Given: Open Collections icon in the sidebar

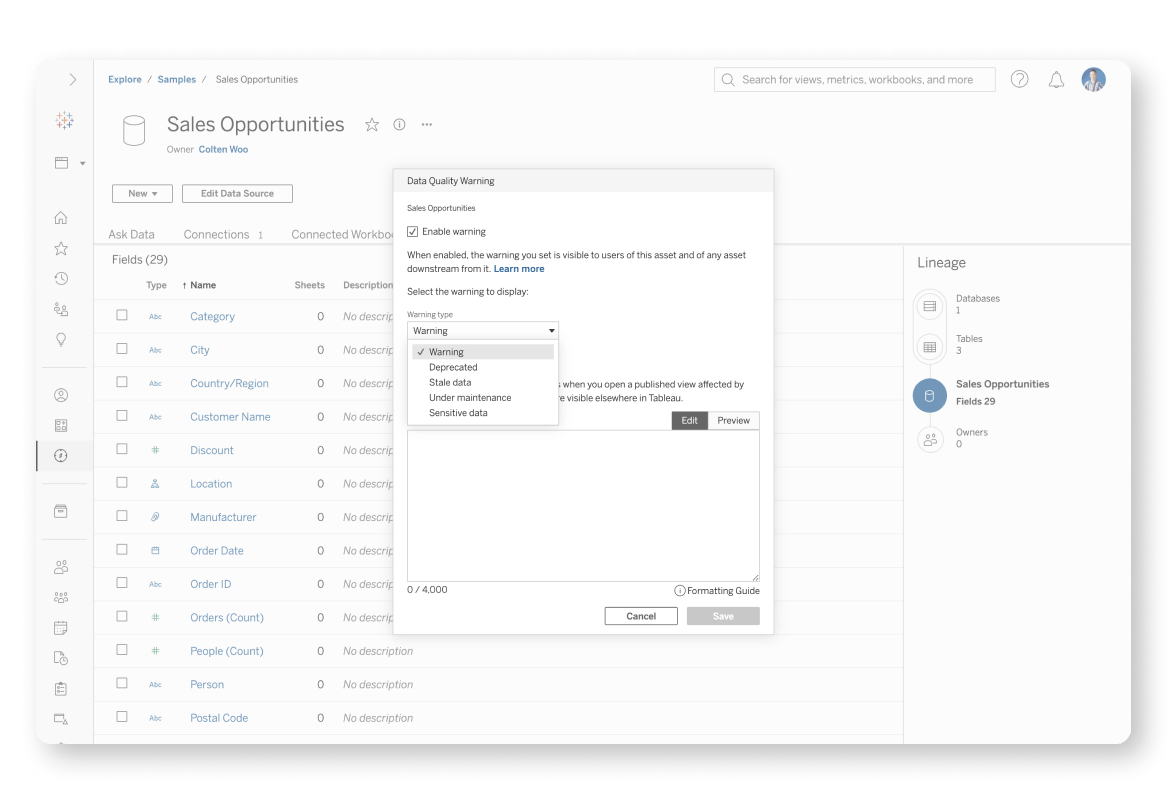Looking at the screenshot, I should pyautogui.click(x=61, y=426).
